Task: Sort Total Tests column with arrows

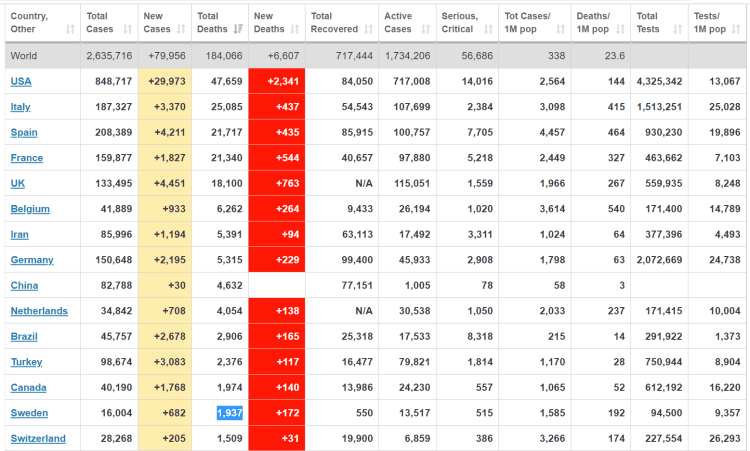Action: [677, 30]
